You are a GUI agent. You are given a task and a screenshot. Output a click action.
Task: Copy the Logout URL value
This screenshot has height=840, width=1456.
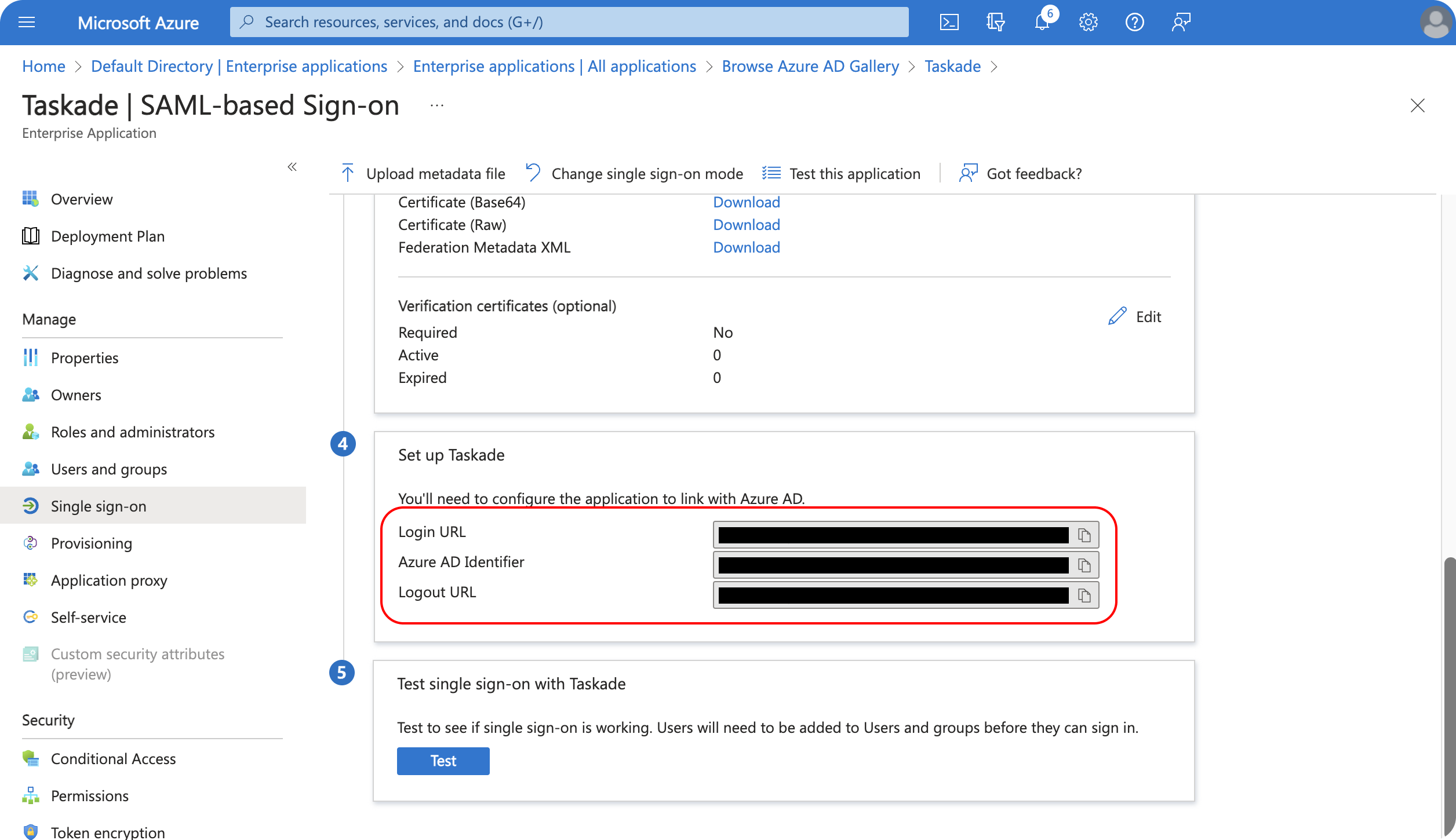tap(1084, 595)
